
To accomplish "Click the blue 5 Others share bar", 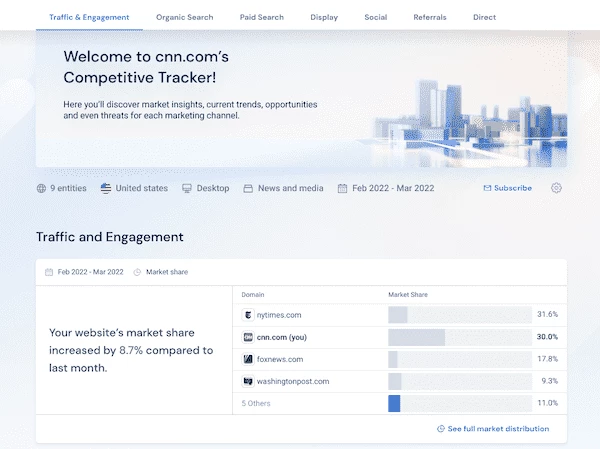I will coord(394,403).
